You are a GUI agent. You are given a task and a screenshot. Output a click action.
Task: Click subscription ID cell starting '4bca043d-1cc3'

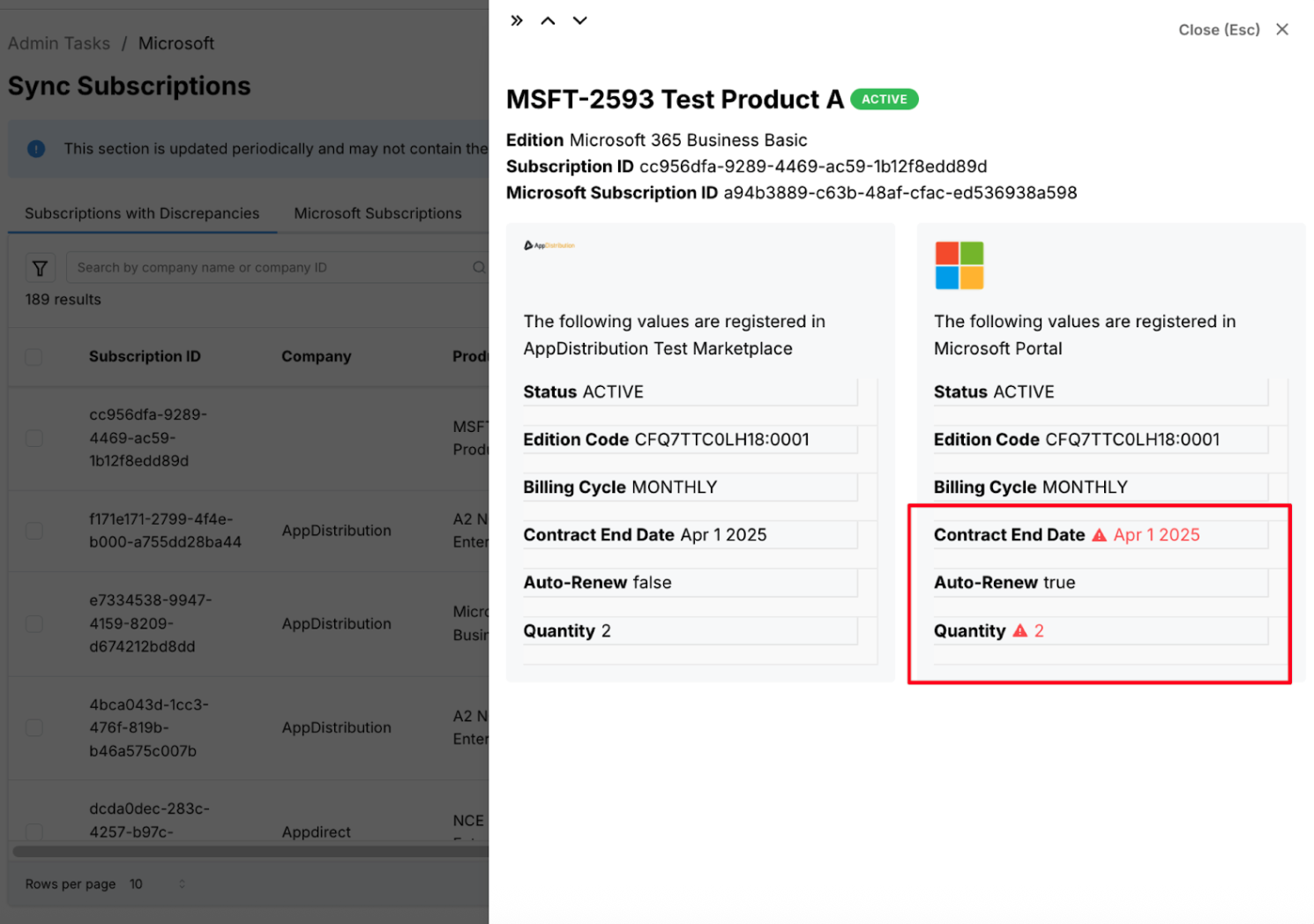click(x=149, y=727)
